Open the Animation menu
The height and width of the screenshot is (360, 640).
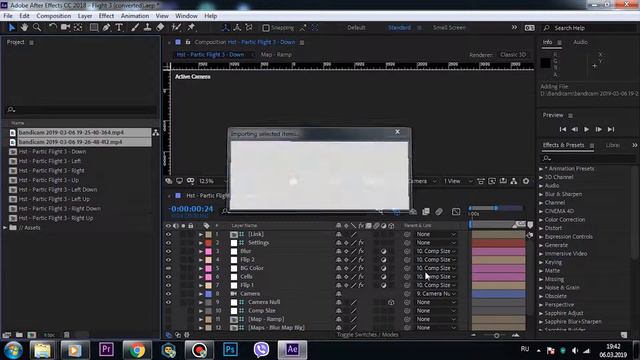click(135, 16)
